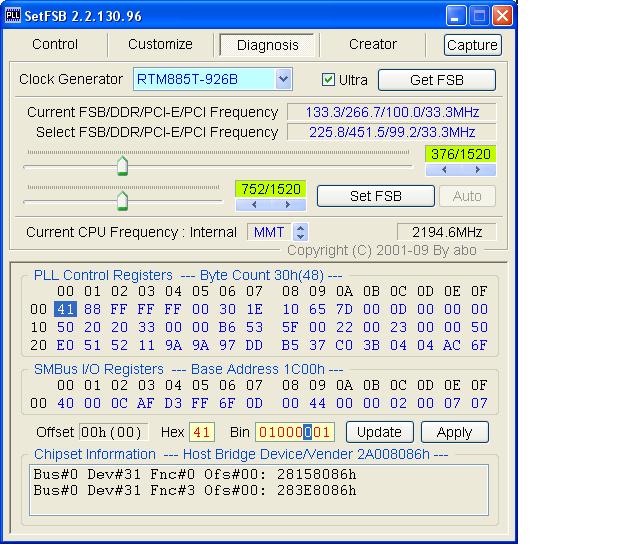This screenshot has height=544, width=640.
Task: Select SMBus register 40 at offset 00
Action: (65, 403)
